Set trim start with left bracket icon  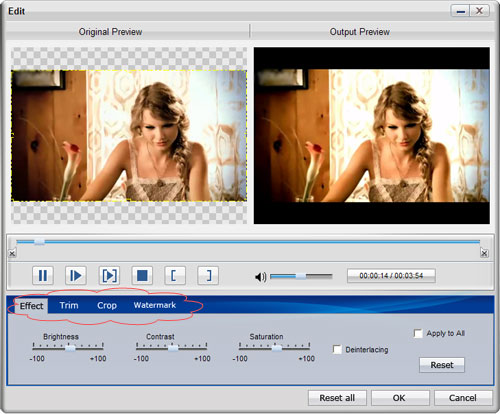pos(175,276)
